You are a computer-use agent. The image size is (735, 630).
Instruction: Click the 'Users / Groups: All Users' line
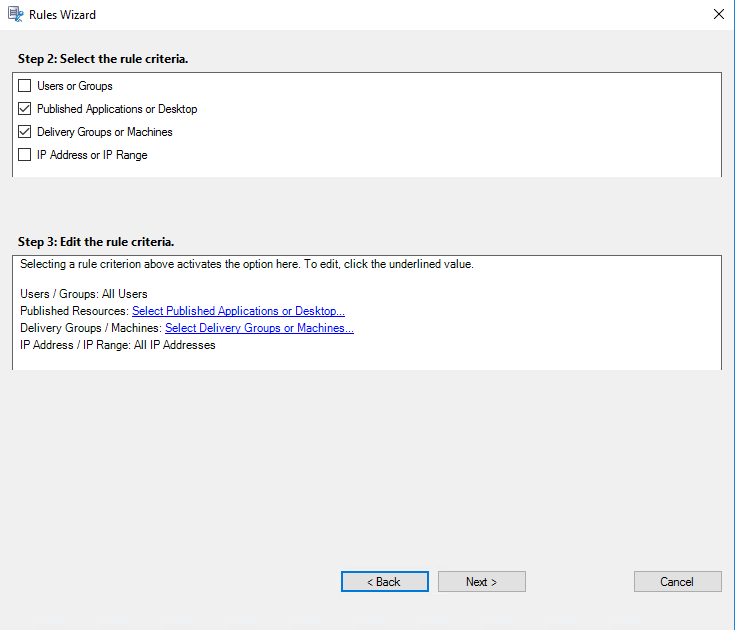click(84, 294)
